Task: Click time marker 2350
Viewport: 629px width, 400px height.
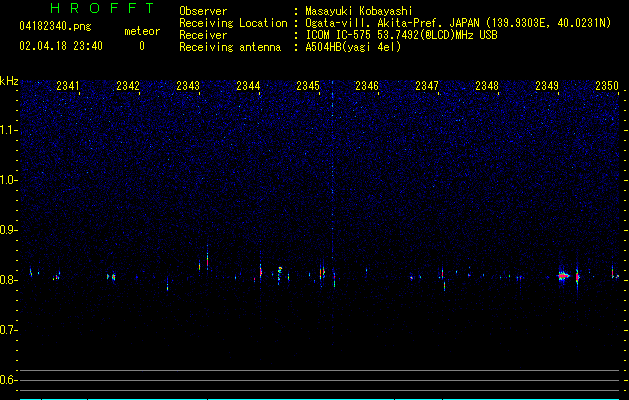Action: [607, 86]
